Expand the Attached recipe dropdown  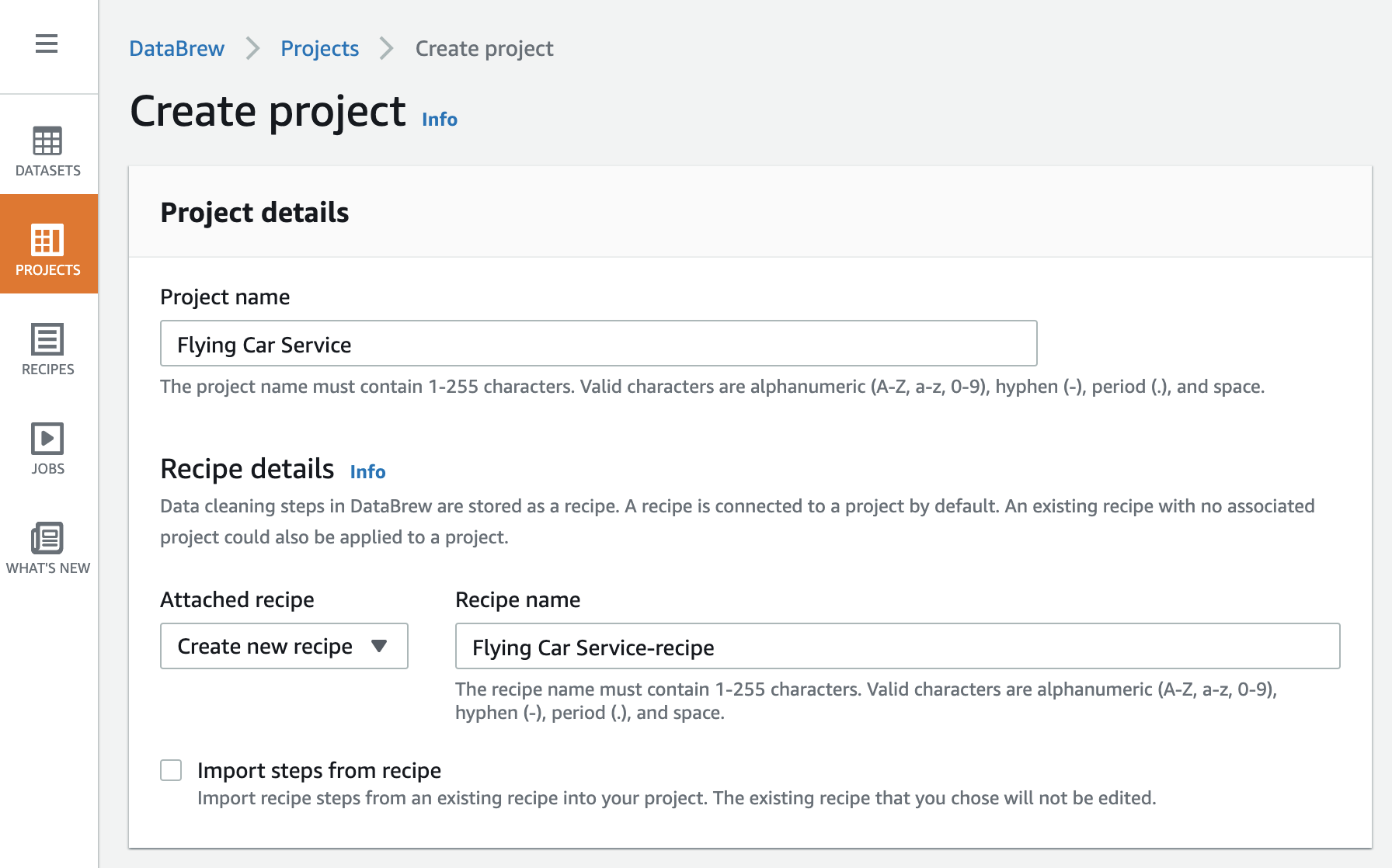pos(284,646)
